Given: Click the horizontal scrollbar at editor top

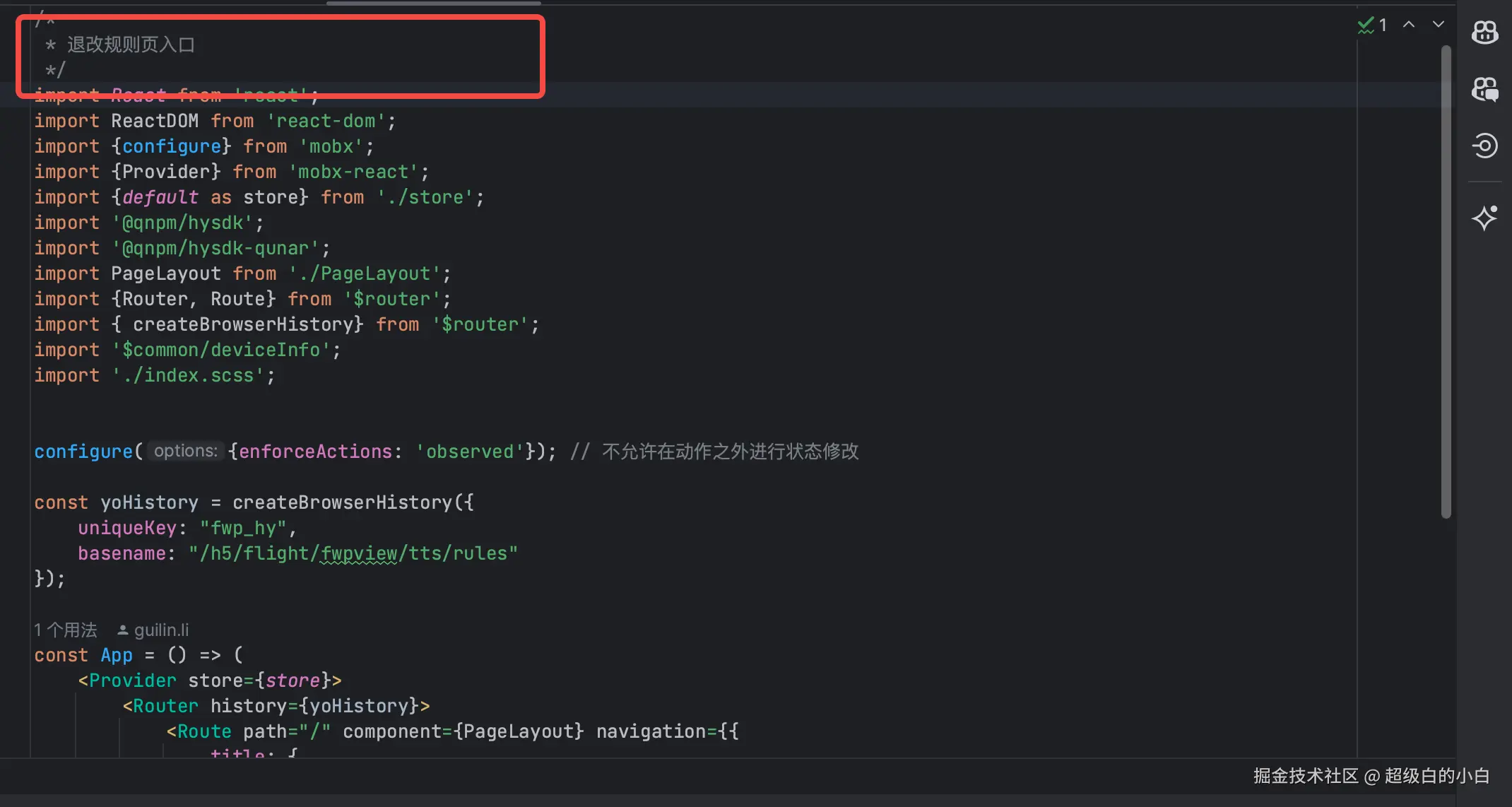Looking at the screenshot, I should (x=433, y=4).
